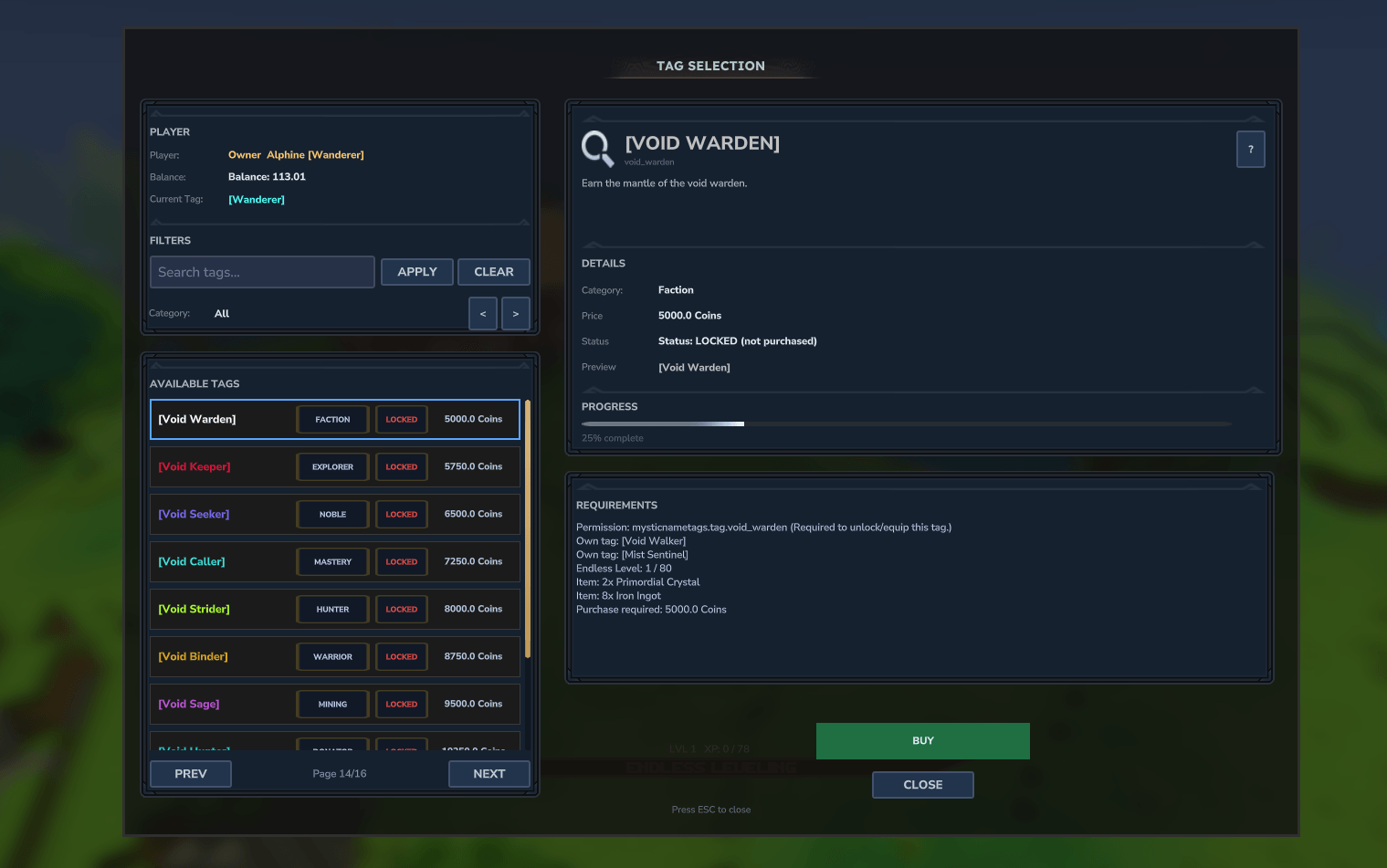1387x868 pixels.
Task: Click the NEXT page button
Action: pyautogui.click(x=489, y=774)
